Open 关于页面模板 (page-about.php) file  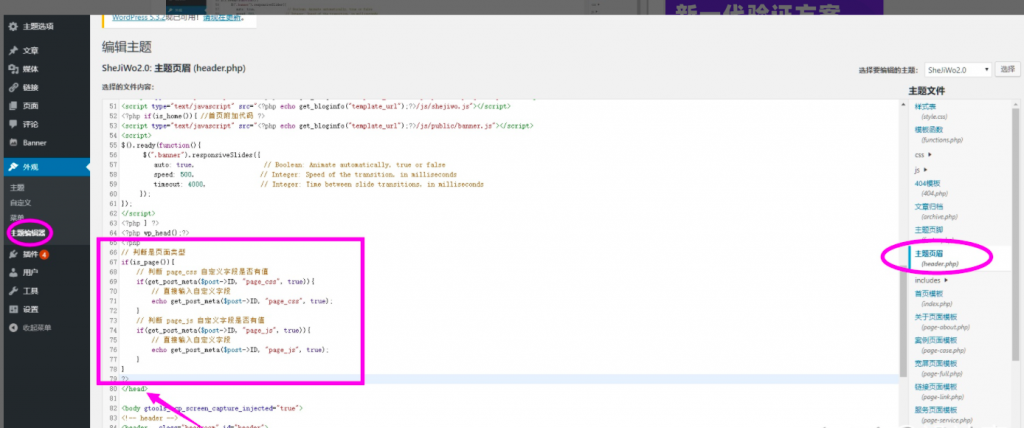tap(942, 321)
